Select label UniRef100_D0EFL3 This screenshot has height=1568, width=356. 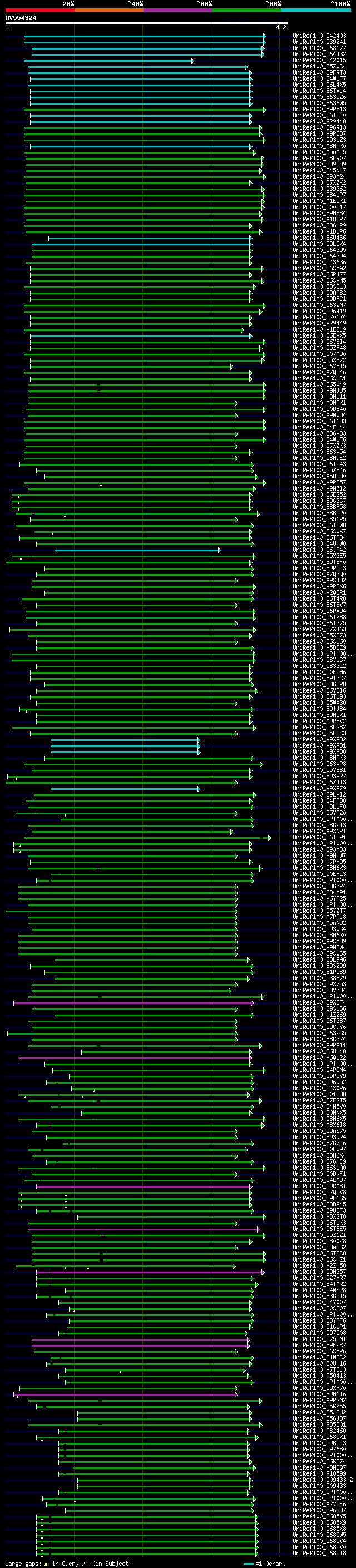[x=319, y=874]
